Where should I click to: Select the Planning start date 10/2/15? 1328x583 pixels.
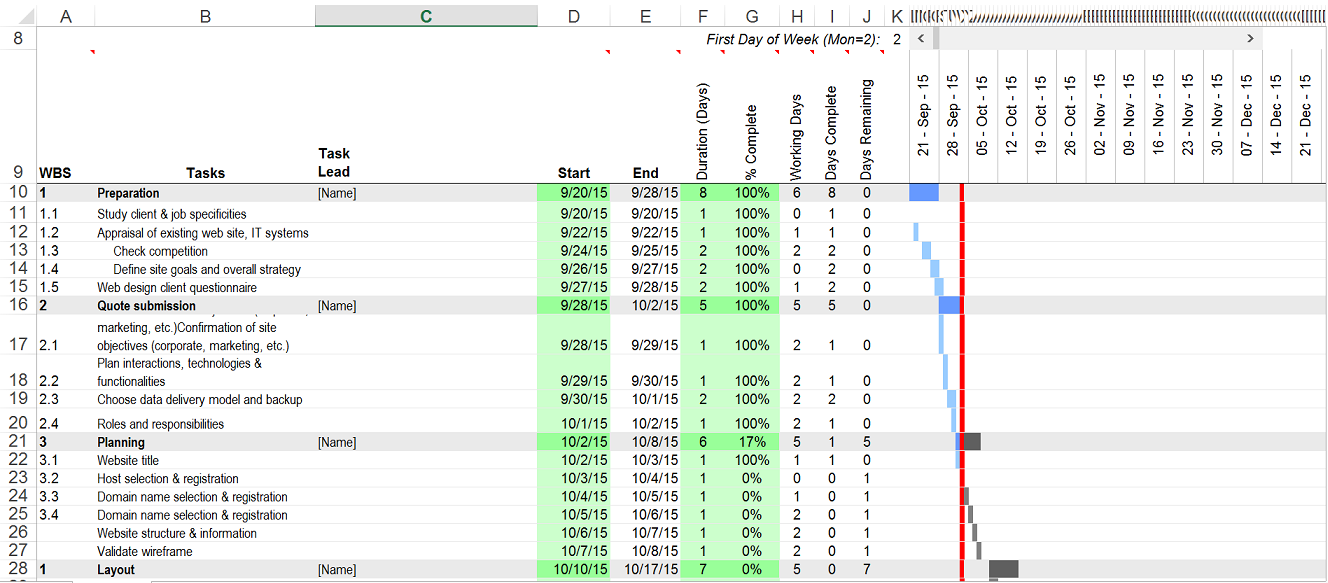573,442
